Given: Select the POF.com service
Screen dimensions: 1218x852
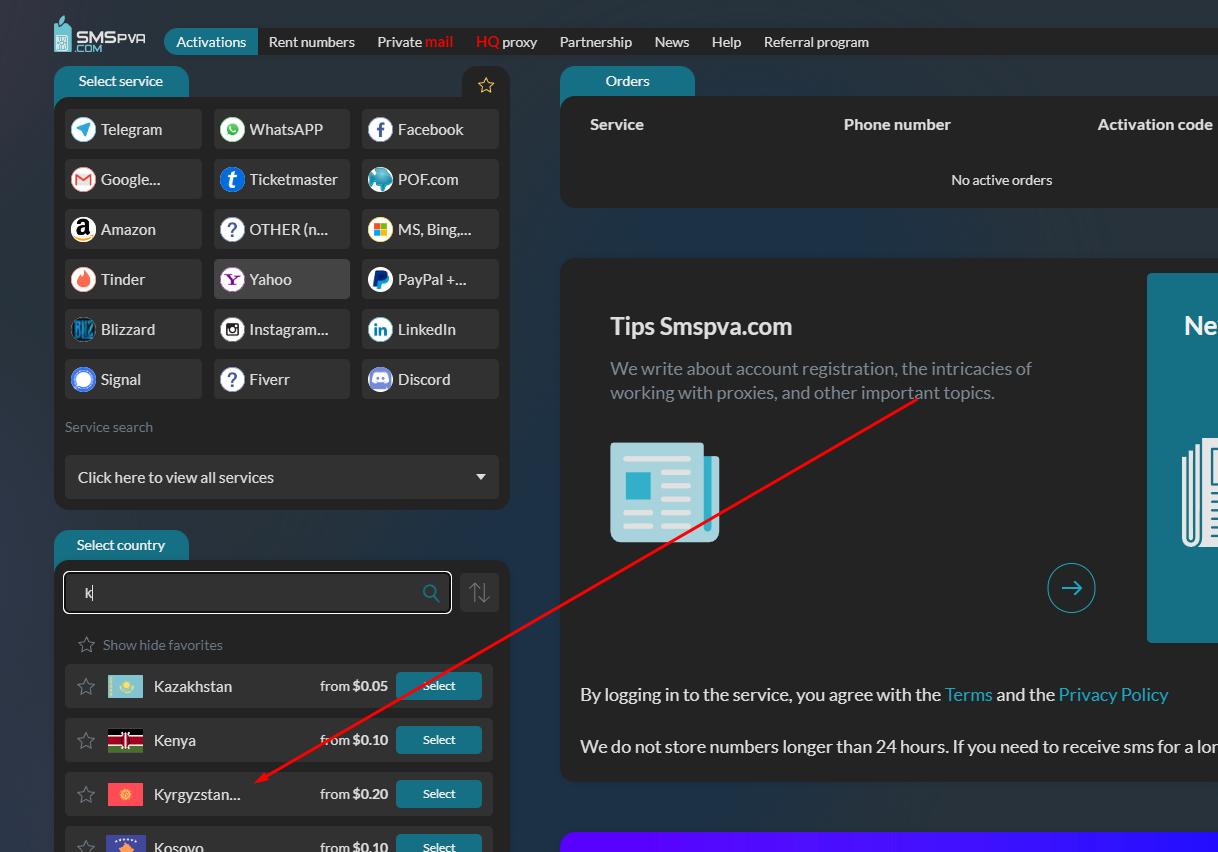Looking at the screenshot, I should pos(430,179).
